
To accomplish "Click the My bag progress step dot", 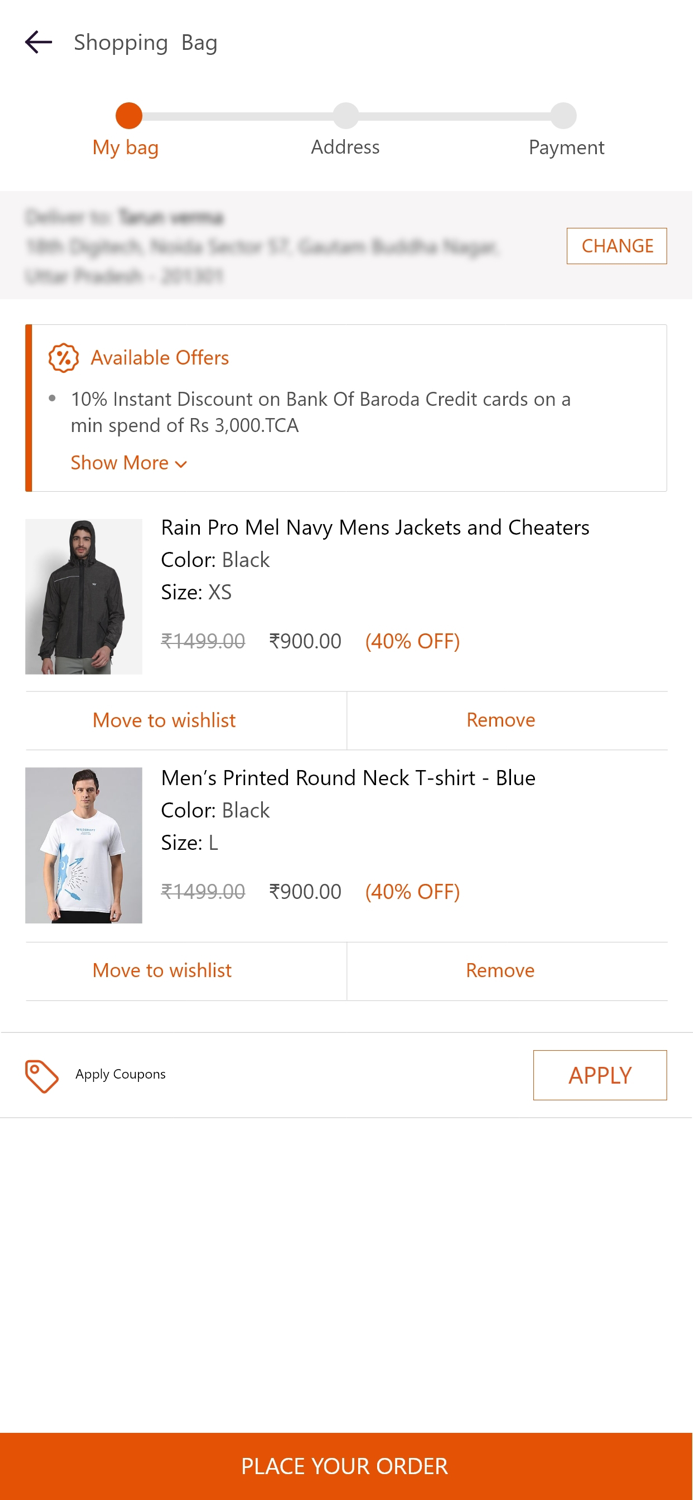I will 126,115.
